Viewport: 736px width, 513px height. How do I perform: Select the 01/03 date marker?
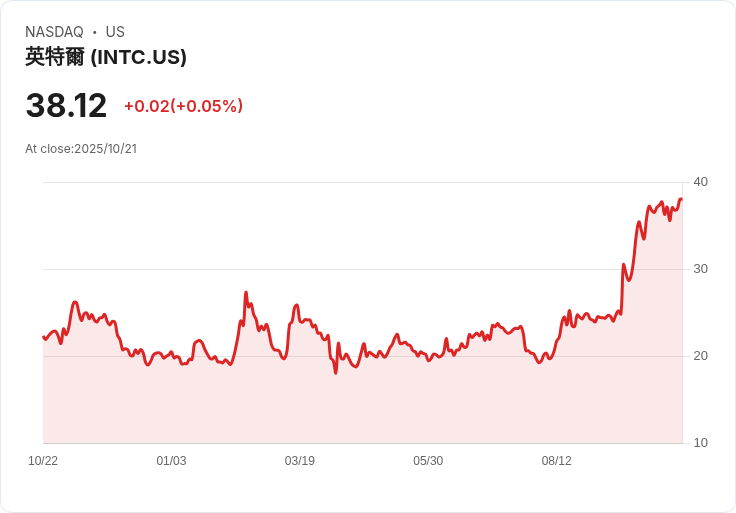pyautogui.click(x=171, y=461)
